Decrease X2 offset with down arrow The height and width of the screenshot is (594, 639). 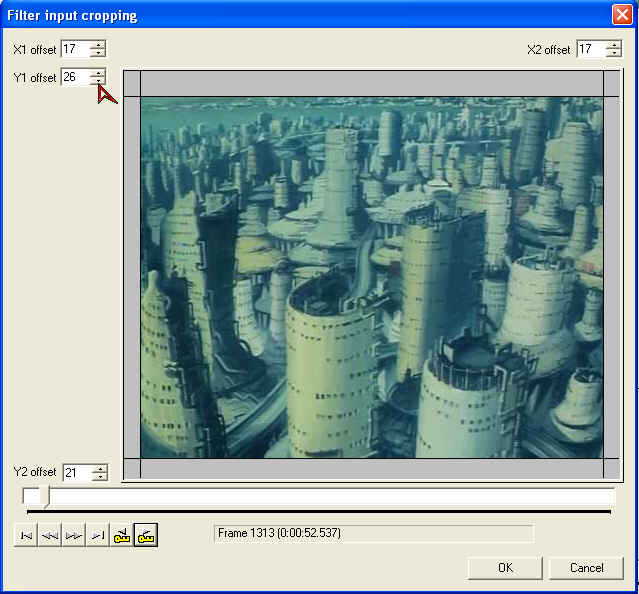(613, 53)
